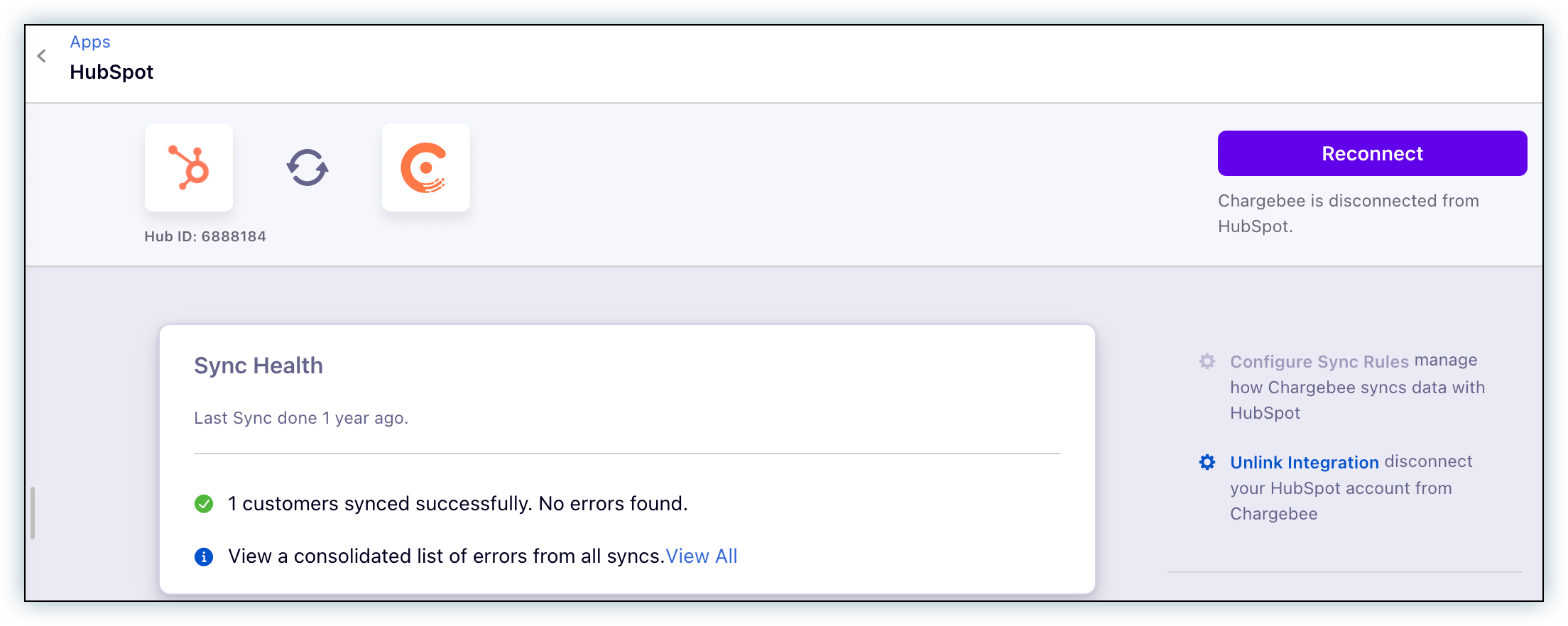Open the Apps breadcrumb link
The height and width of the screenshot is (626, 1568).
tap(90, 42)
